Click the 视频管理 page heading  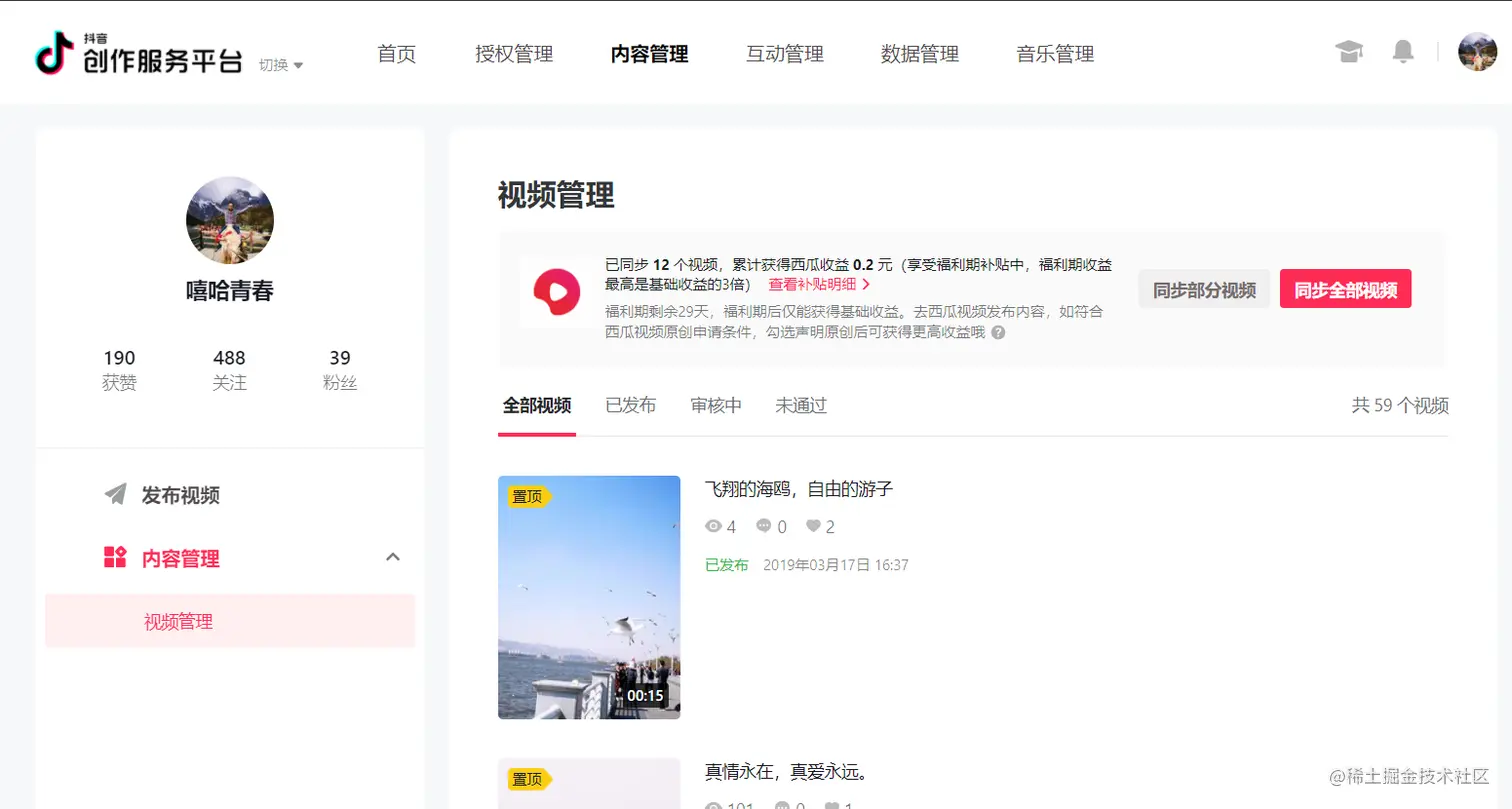(556, 195)
